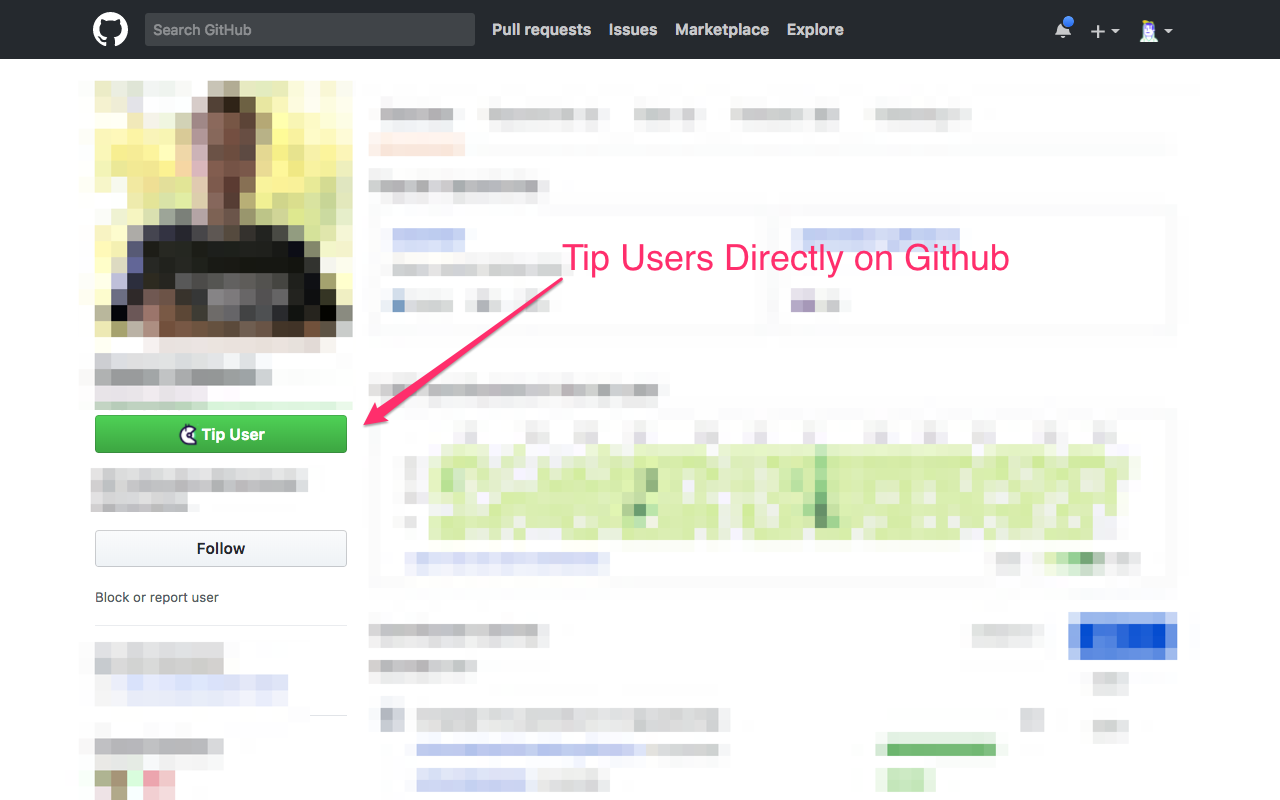1280x800 pixels.
Task: Click the Block or report user link
Action: [157, 597]
